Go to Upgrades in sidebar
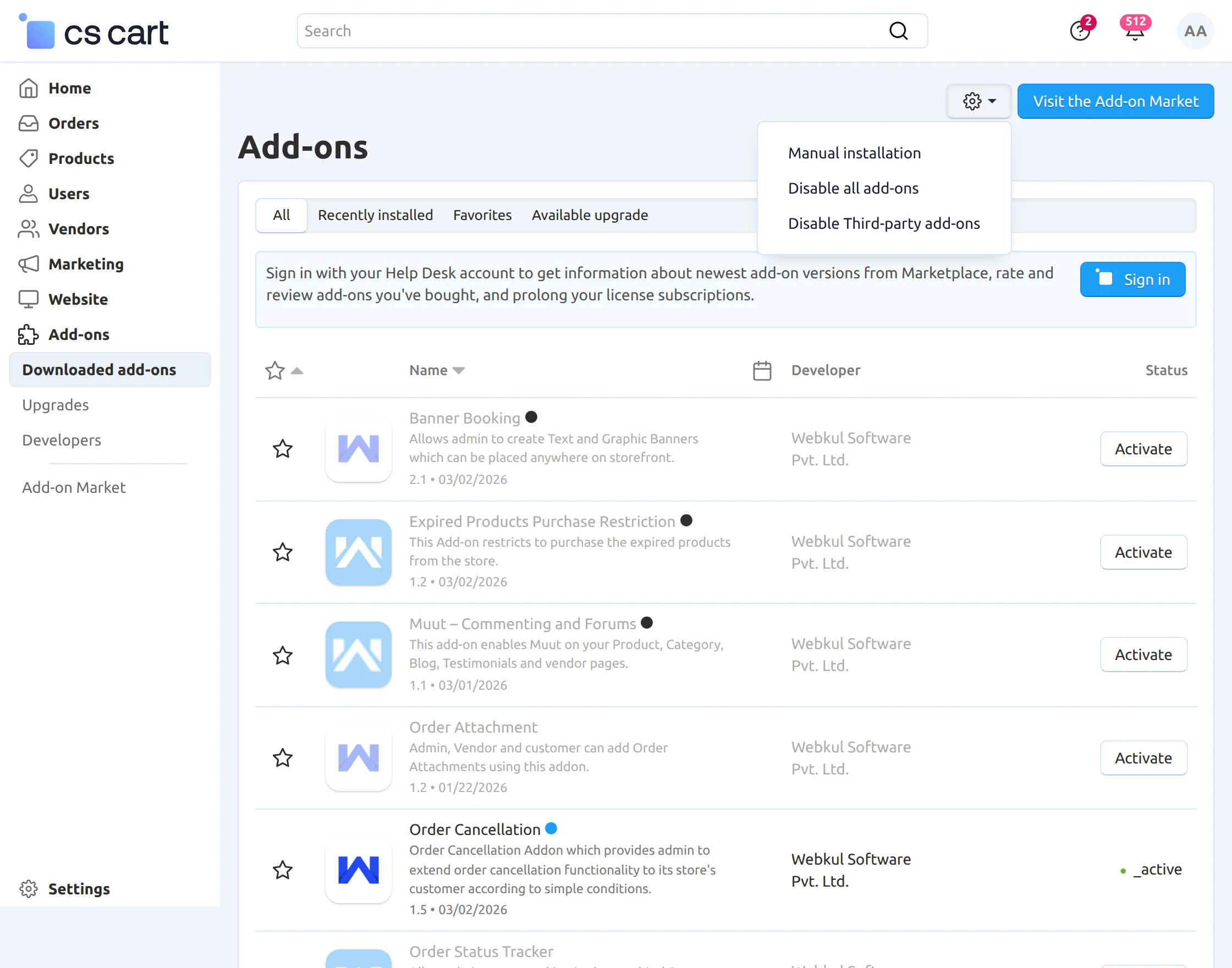This screenshot has width=1232, height=968. [56, 405]
